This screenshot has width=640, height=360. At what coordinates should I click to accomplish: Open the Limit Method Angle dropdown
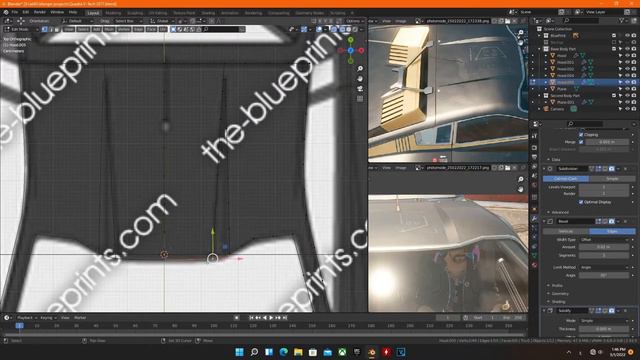coord(604,267)
